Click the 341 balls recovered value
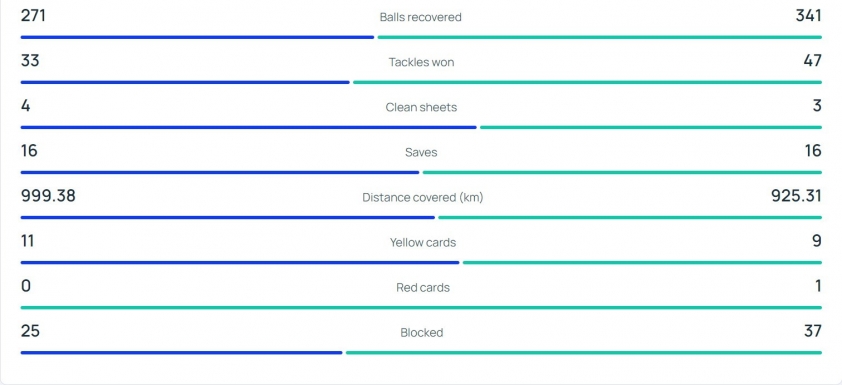This screenshot has height=385, width=842. (809, 16)
